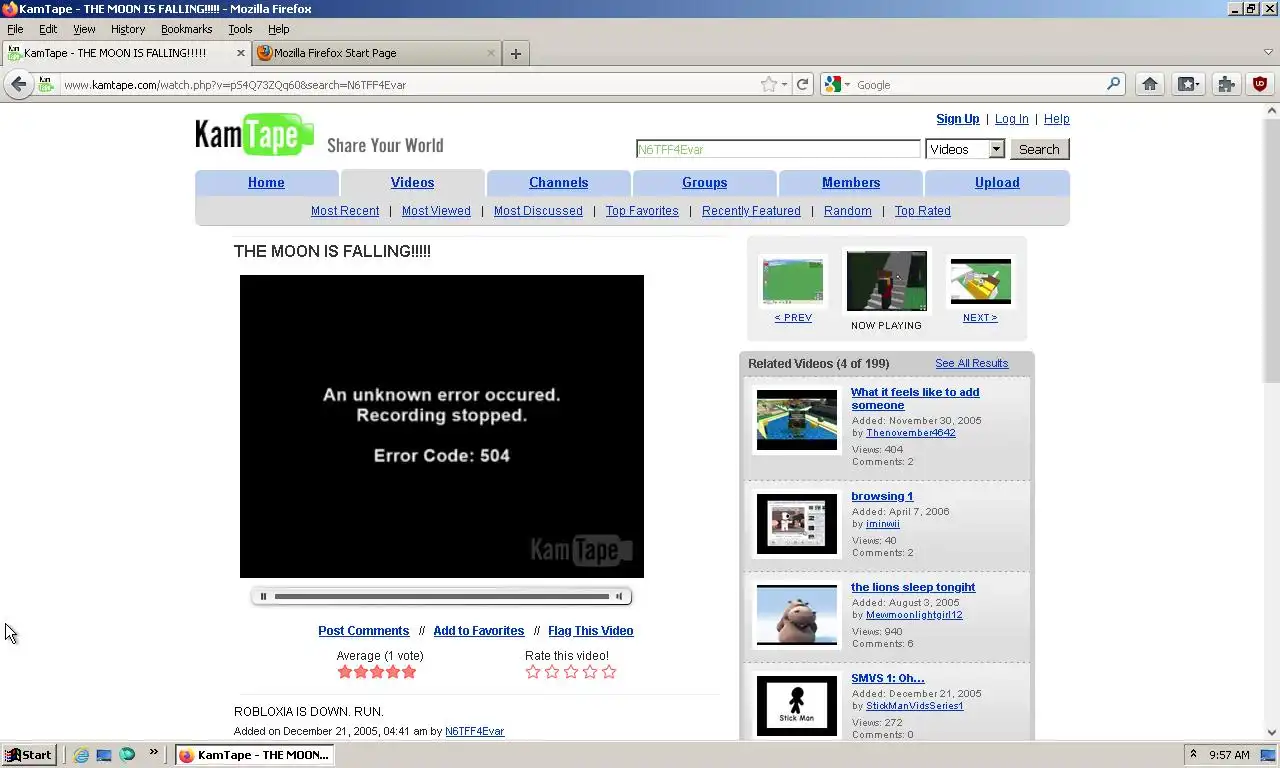Rate this video three stars
The height and width of the screenshot is (768, 1280).
[571, 672]
